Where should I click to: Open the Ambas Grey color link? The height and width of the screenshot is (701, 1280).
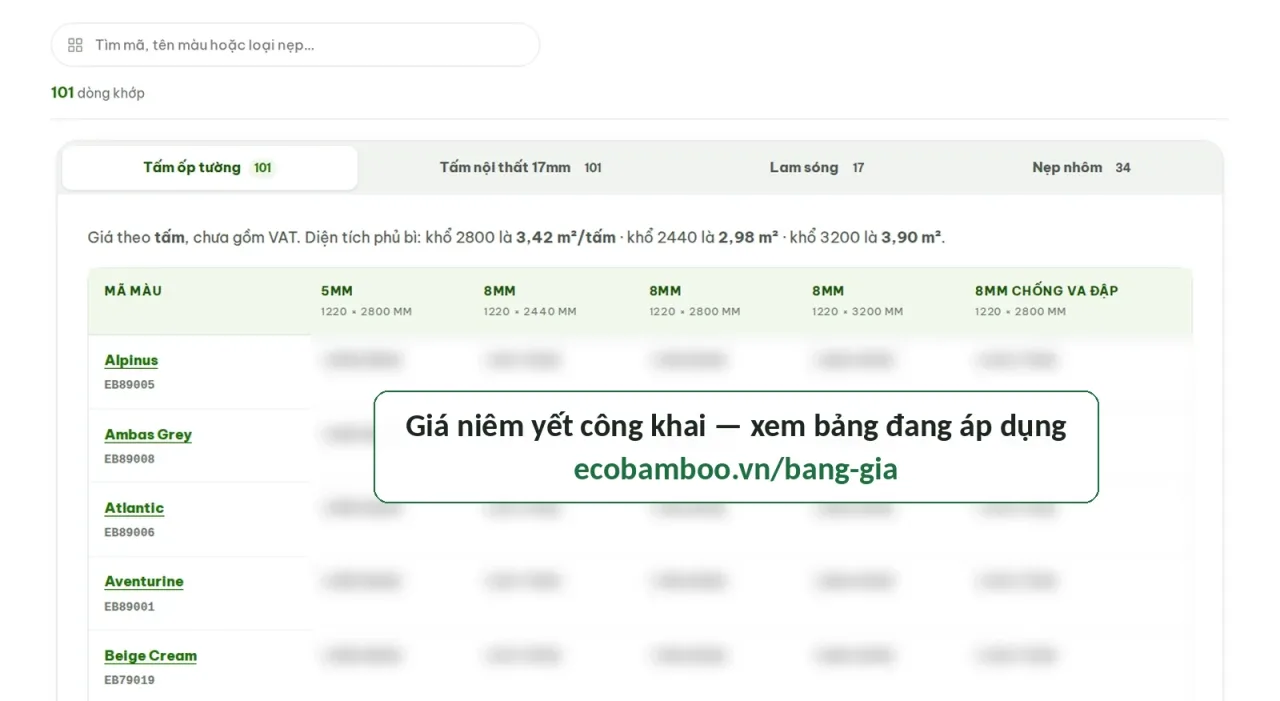pos(148,435)
